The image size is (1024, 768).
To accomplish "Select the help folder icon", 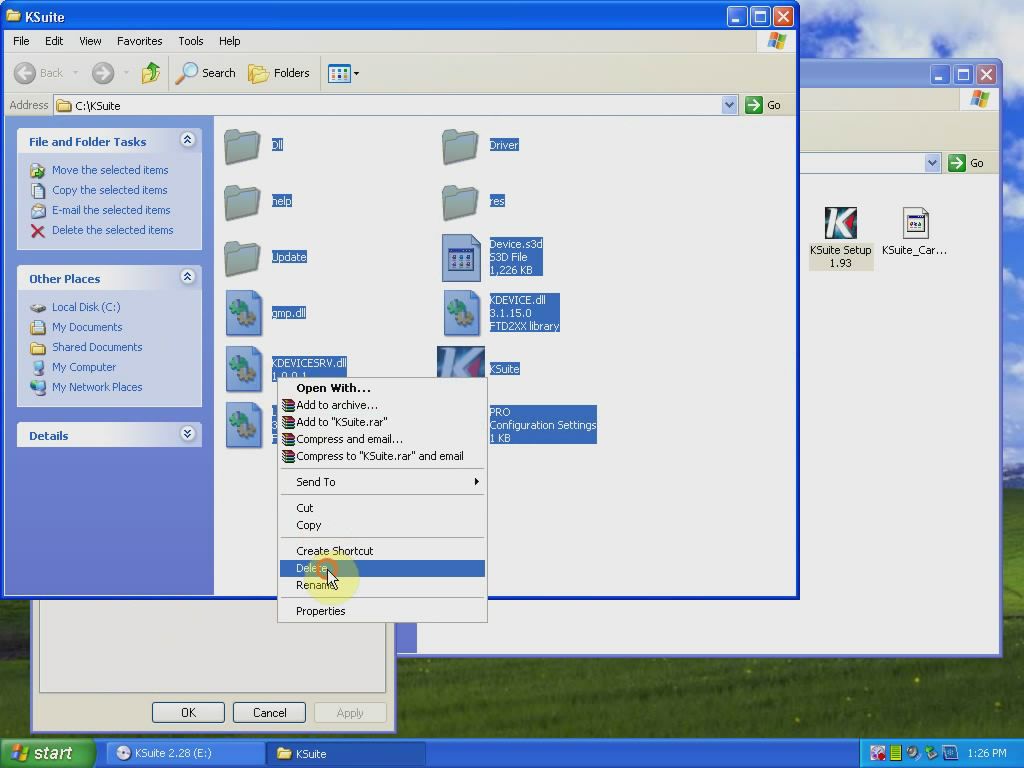I will [242, 202].
